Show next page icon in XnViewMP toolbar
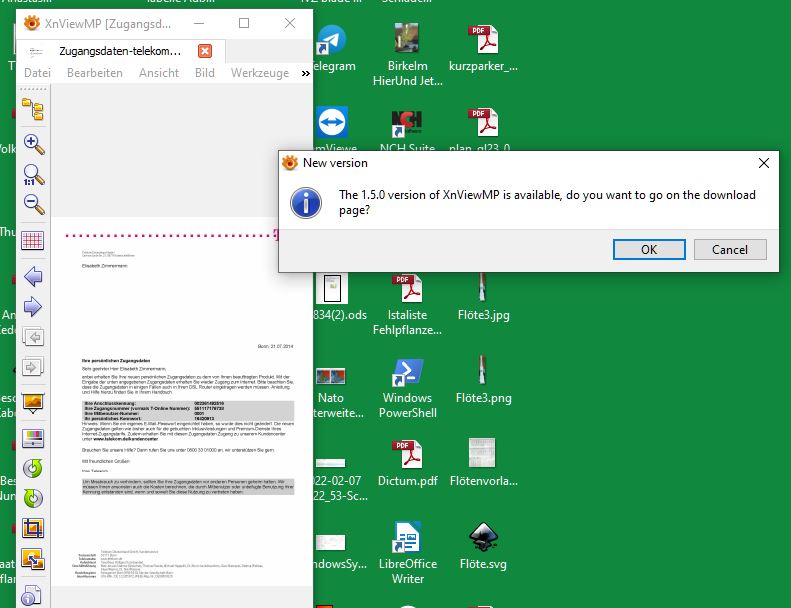Image resolution: width=791 pixels, height=608 pixels. point(33,367)
